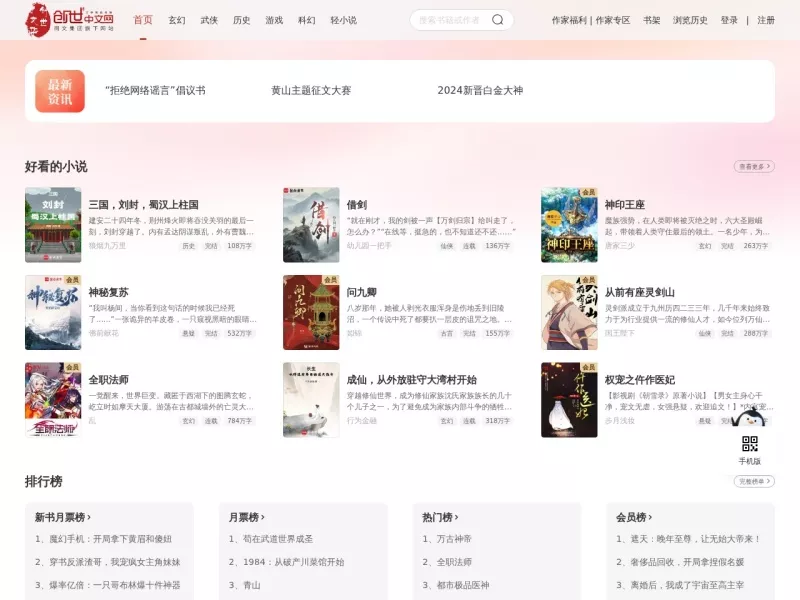The width and height of the screenshot is (800, 600).
Task: Open ranking entry 青山
Action: (x=244, y=585)
